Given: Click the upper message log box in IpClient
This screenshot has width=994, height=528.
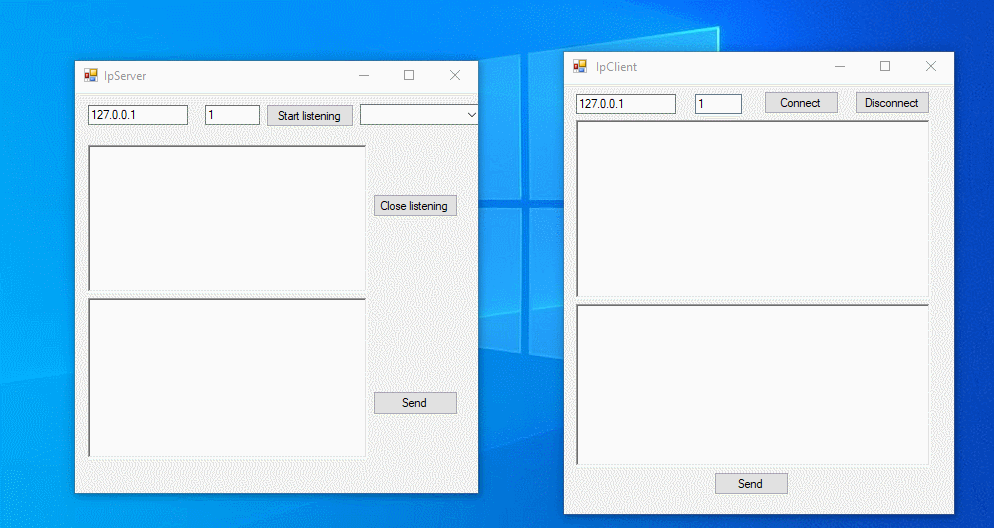Looking at the screenshot, I should pyautogui.click(x=752, y=209).
